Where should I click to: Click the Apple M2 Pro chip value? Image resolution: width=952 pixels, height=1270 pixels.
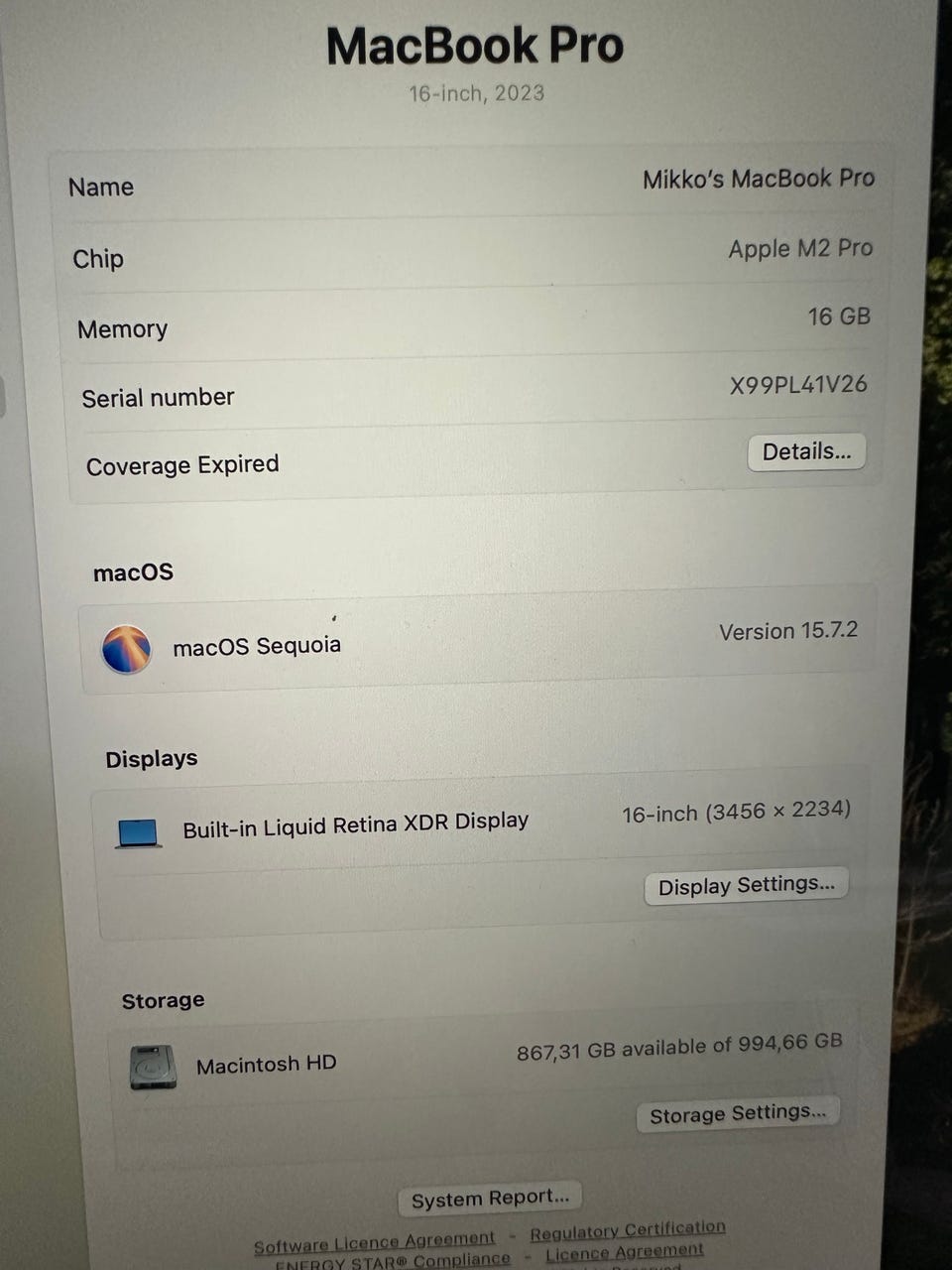pos(800,248)
